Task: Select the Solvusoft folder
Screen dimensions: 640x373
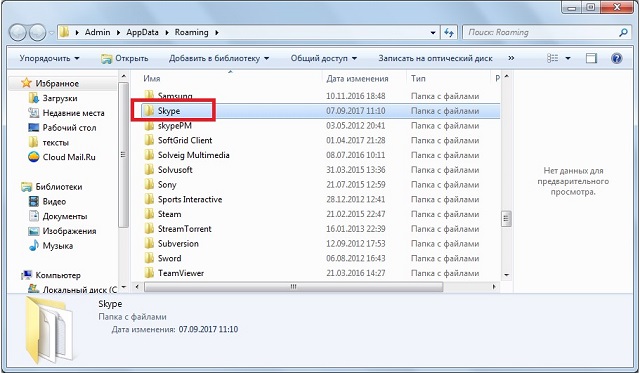Action: 175,170
